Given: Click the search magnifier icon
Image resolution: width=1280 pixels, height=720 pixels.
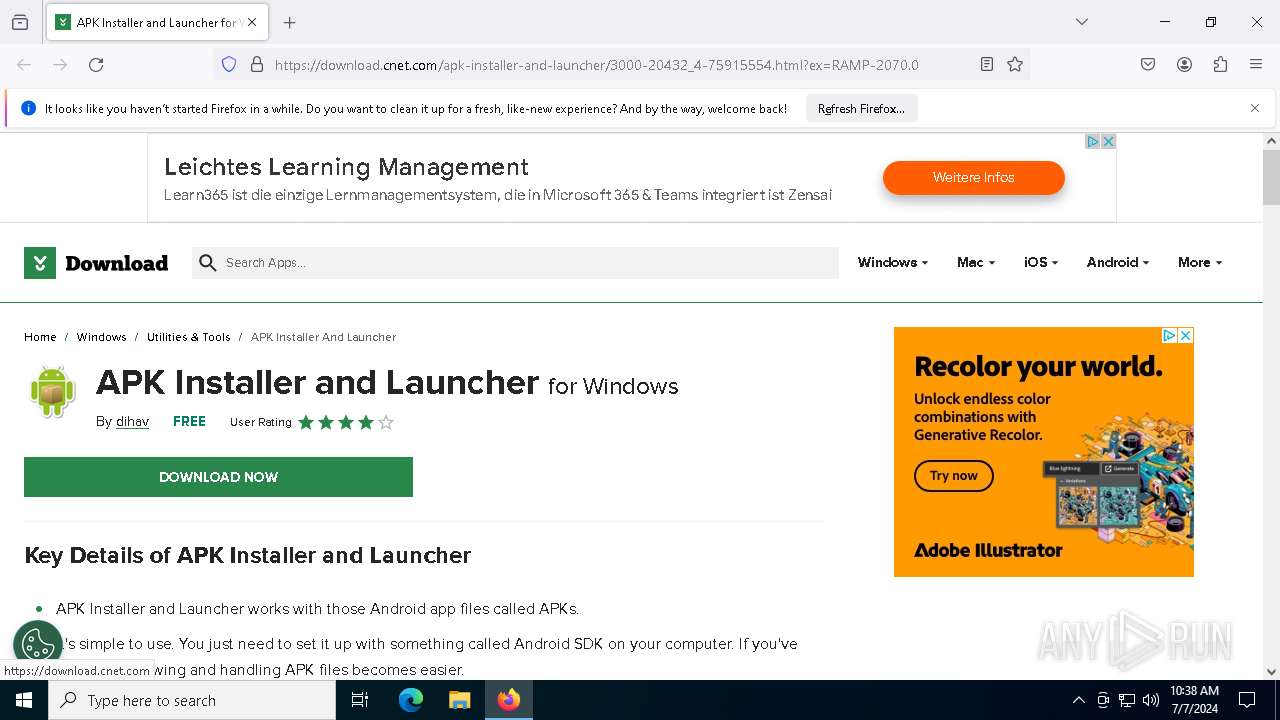Looking at the screenshot, I should tap(208, 263).
